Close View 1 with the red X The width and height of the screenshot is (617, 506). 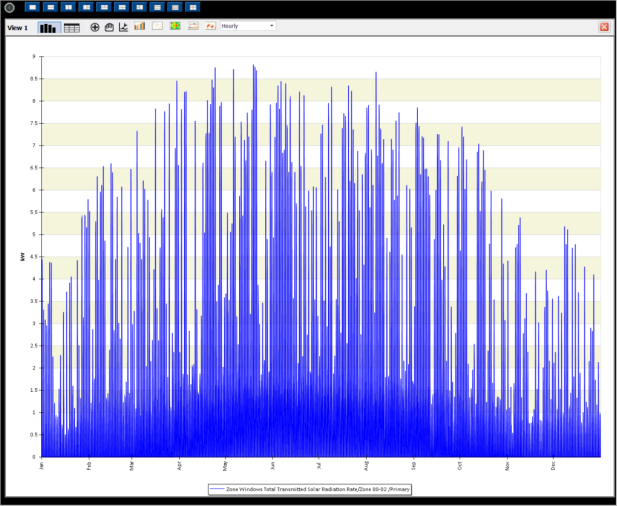click(x=604, y=27)
